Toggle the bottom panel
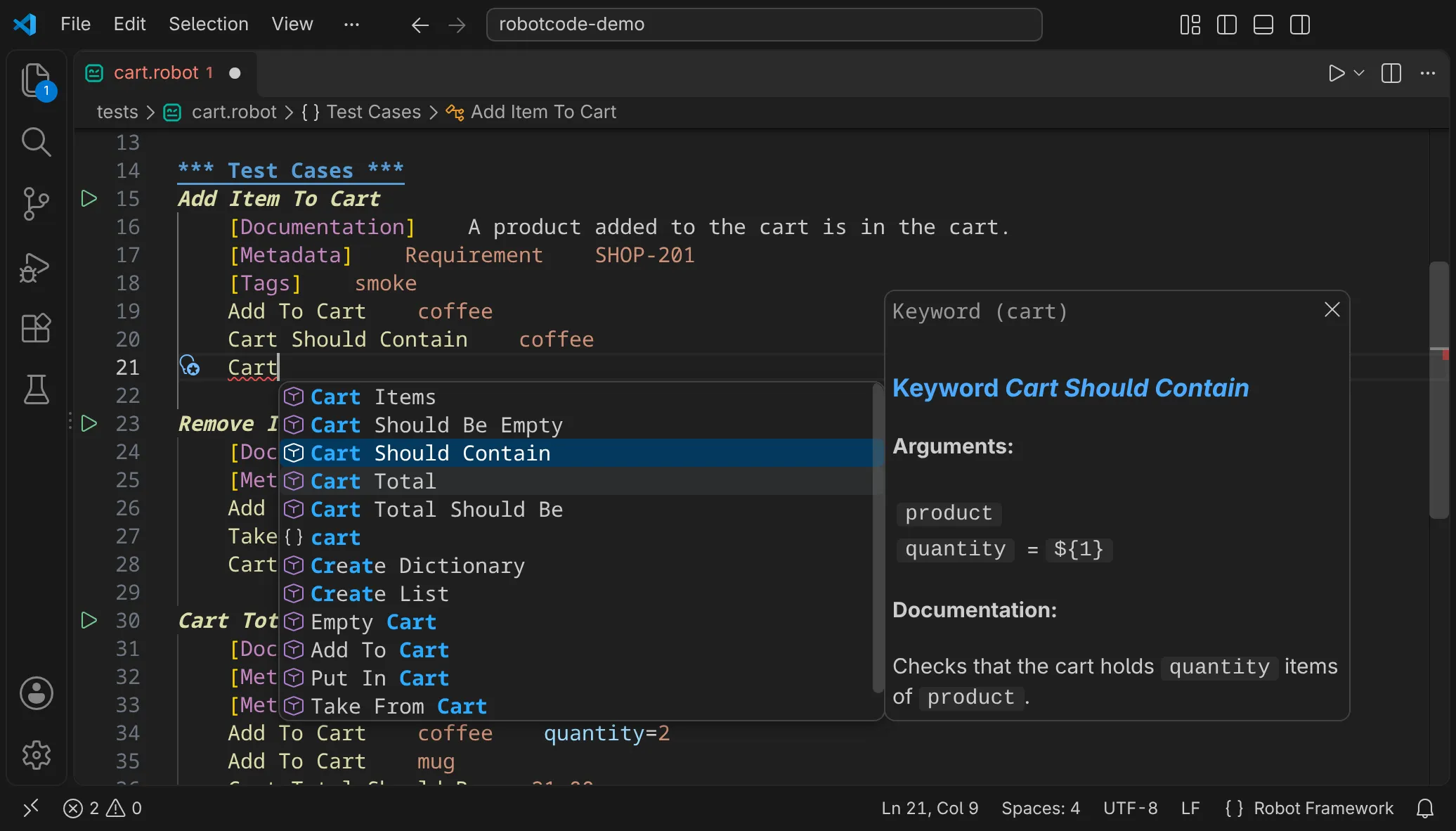Screen dimensions: 1456x831 coord(1263,25)
